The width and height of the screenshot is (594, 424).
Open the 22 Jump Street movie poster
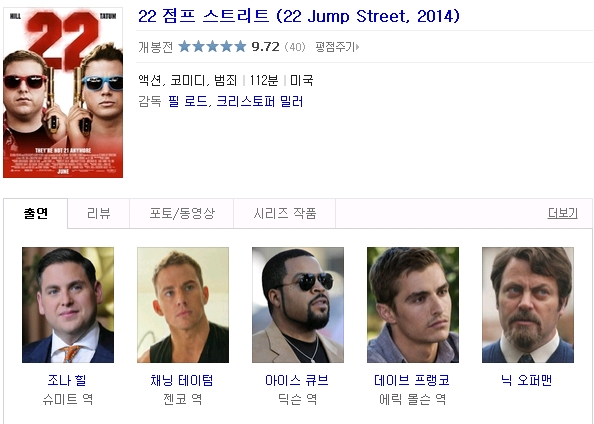pos(63,92)
